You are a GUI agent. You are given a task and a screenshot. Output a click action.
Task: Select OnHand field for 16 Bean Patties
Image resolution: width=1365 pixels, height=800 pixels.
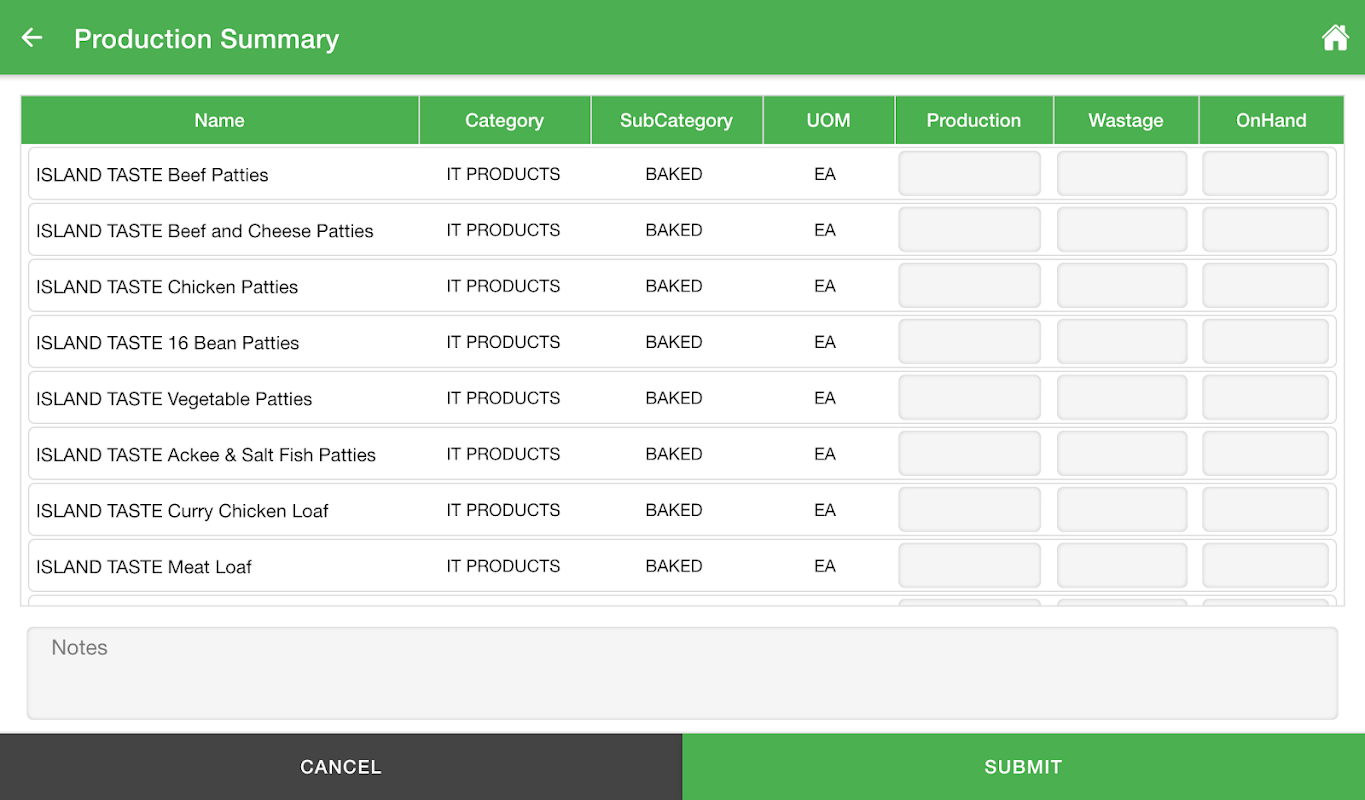1266,342
